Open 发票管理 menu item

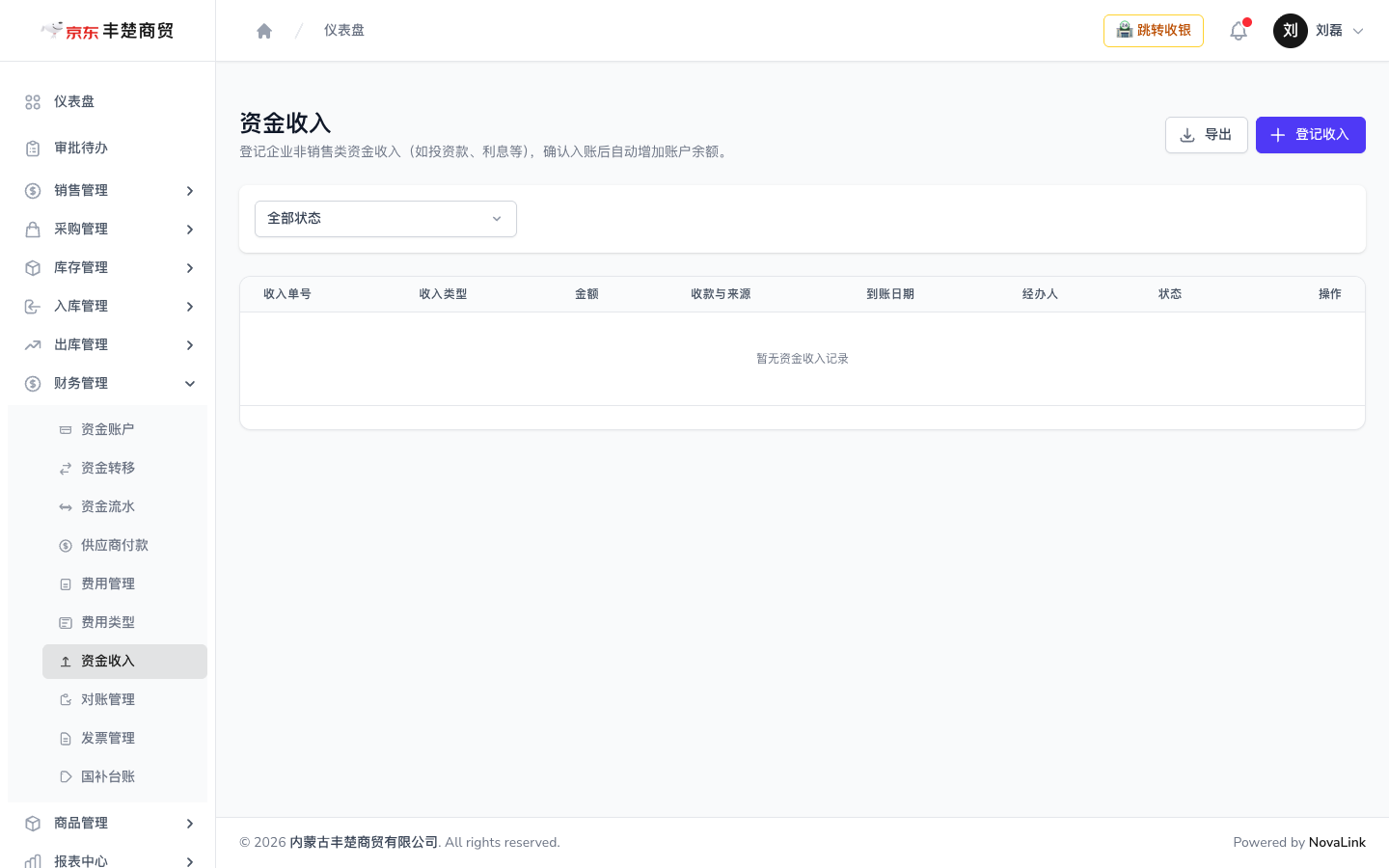(x=124, y=739)
